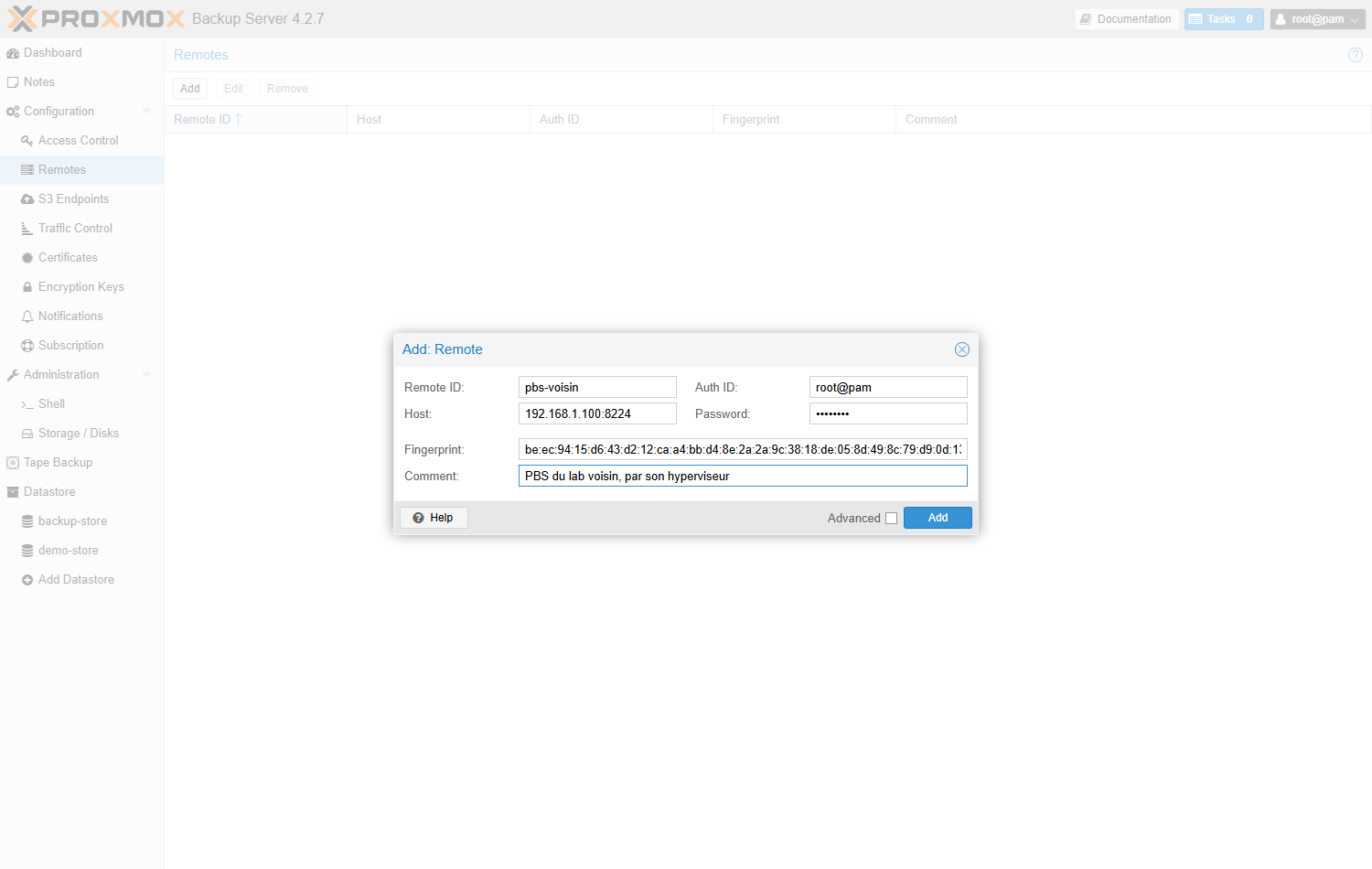The image size is (1372, 869).
Task: Open the root@pam user menu
Action: [x=1318, y=19]
